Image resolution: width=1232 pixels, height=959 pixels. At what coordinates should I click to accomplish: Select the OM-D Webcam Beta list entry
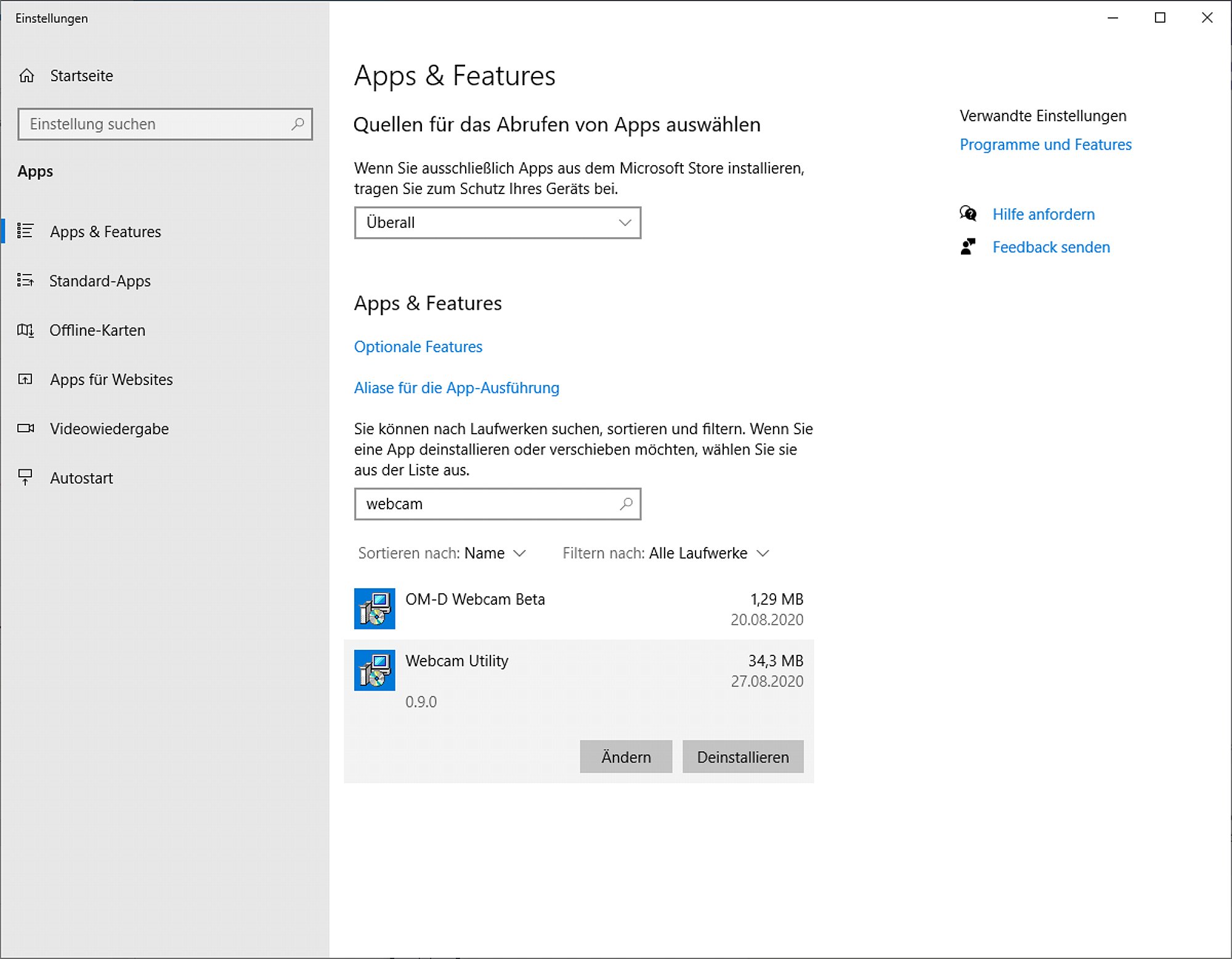pos(579,609)
